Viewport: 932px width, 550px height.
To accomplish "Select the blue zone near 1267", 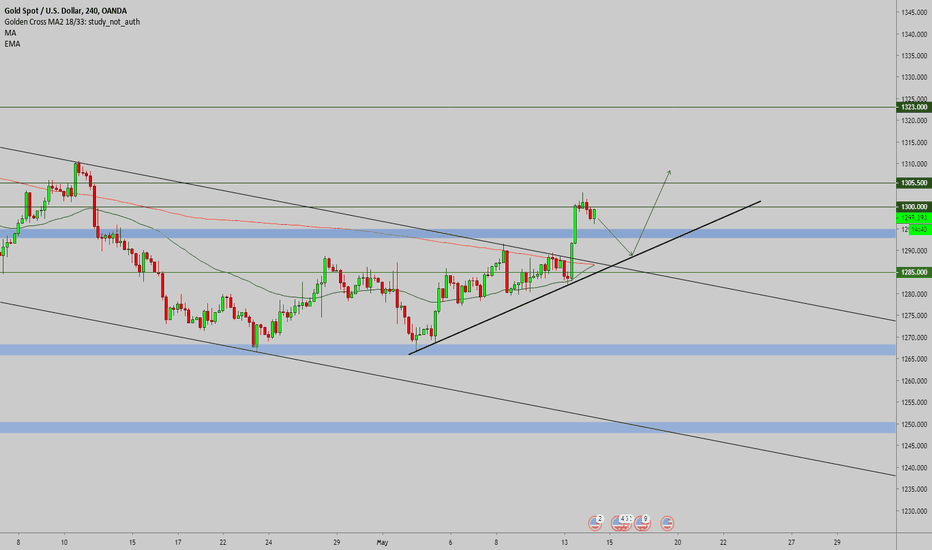I will coord(448,350).
